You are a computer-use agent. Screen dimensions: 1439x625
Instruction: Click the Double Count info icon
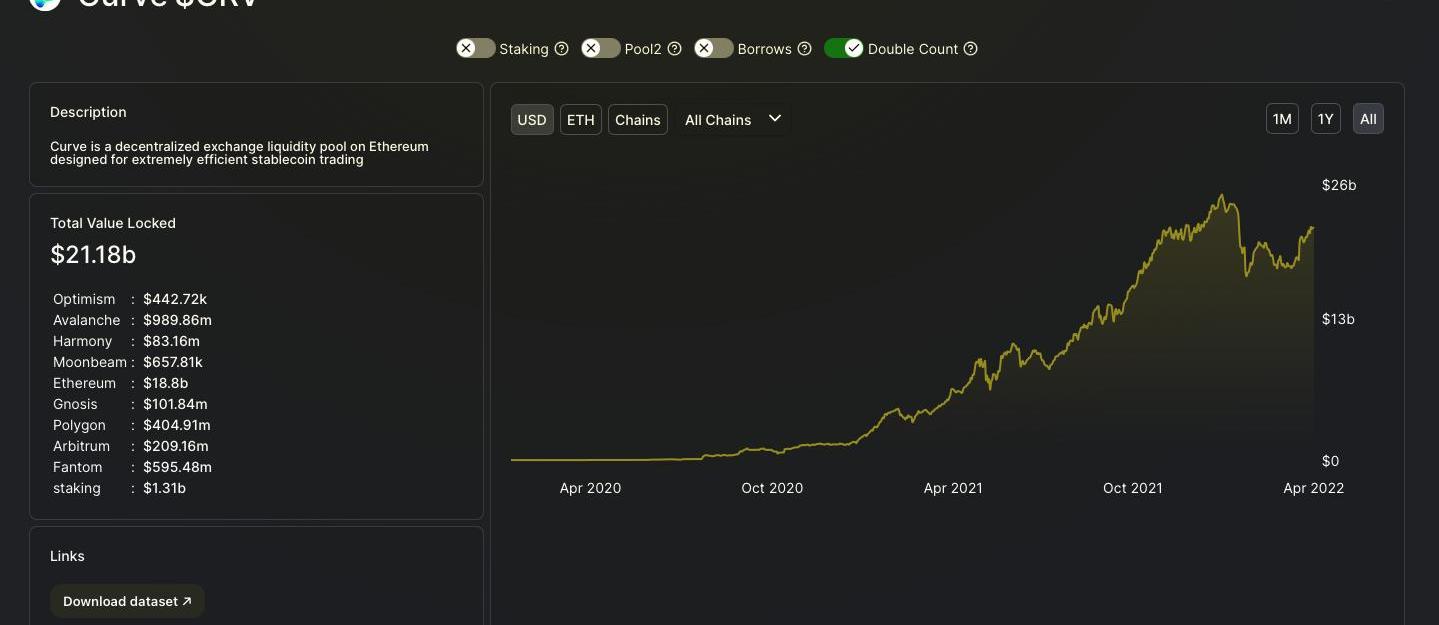(970, 49)
